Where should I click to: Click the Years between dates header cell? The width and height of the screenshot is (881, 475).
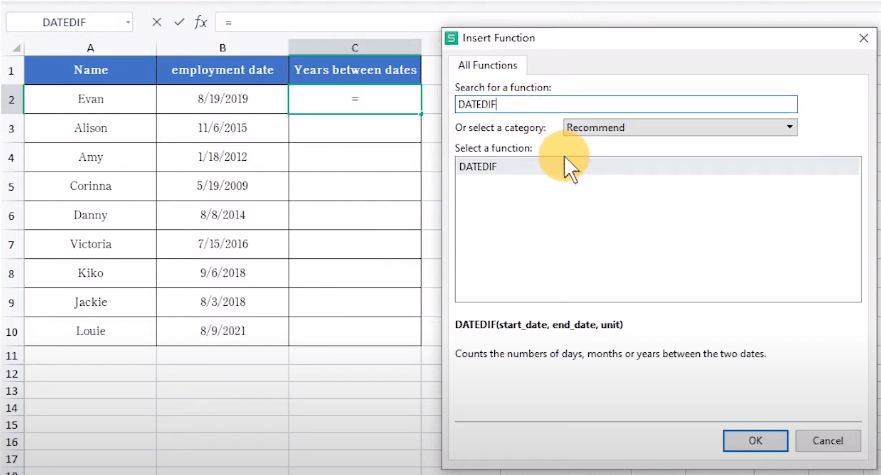click(355, 70)
